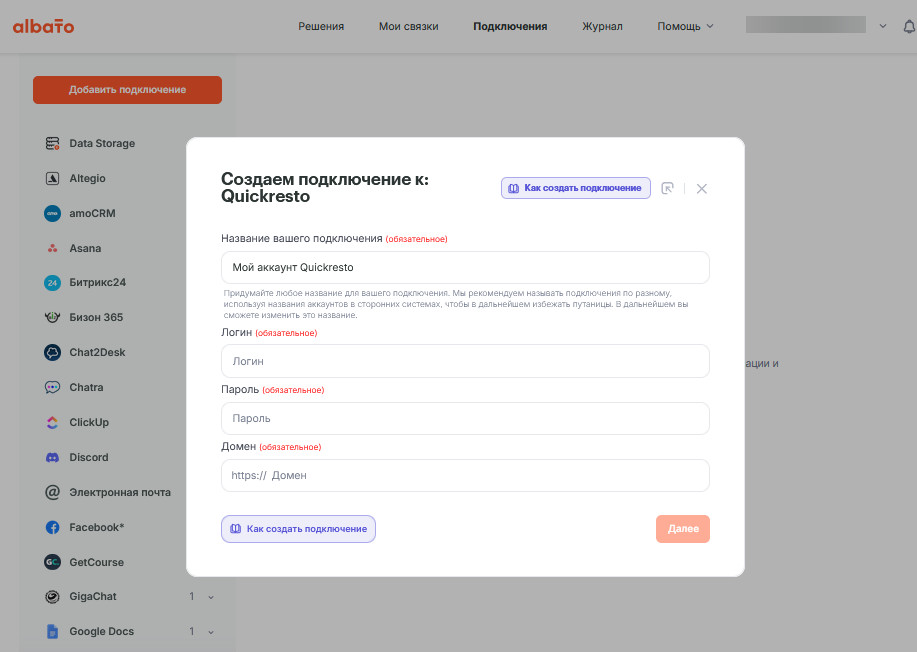The width and height of the screenshot is (917, 652).
Task: Open the account dropdown in header
Action: [882, 26]
